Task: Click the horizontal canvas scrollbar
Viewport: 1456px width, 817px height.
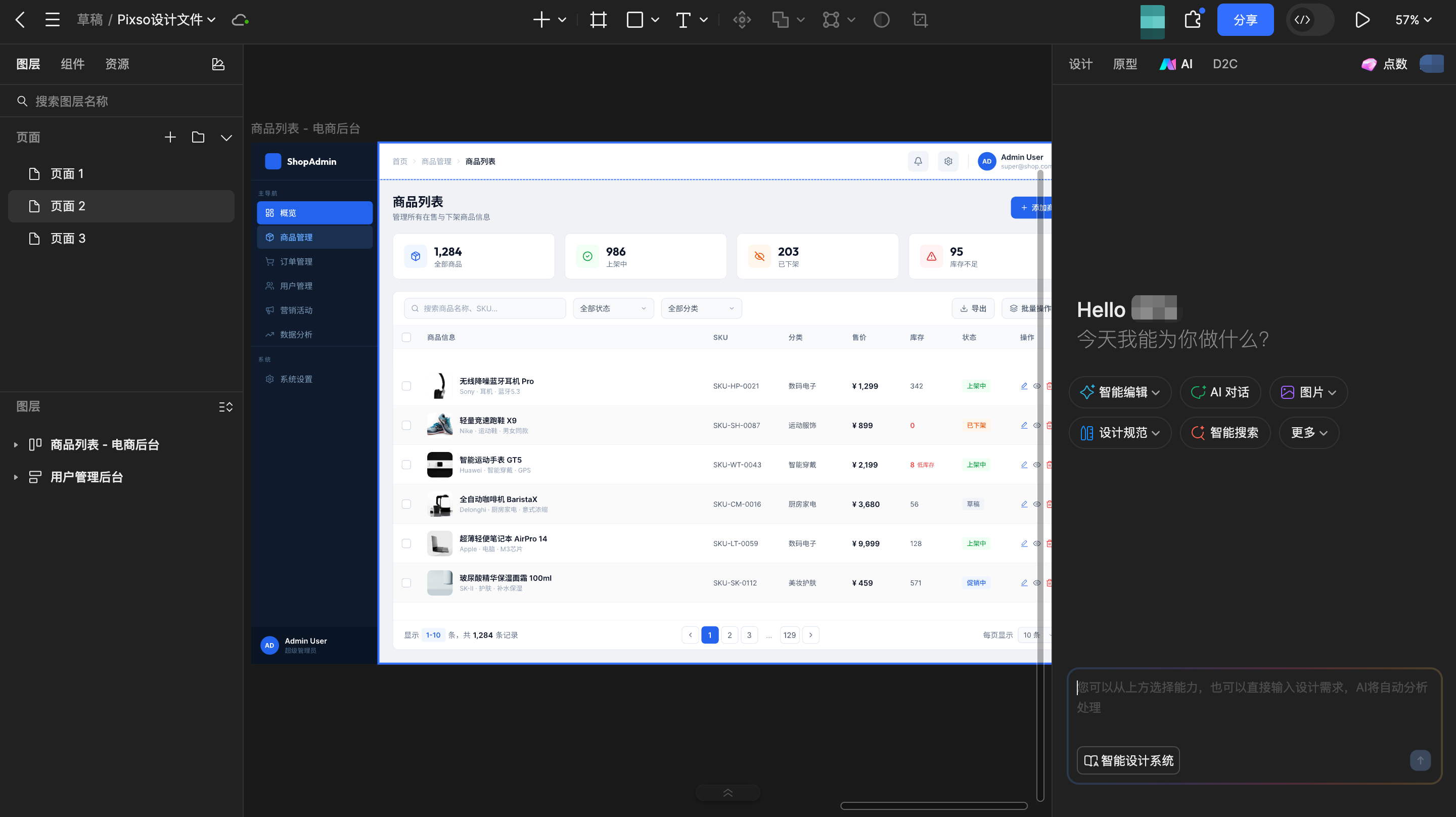Action: pyautogui.click(x=933, y=806)
